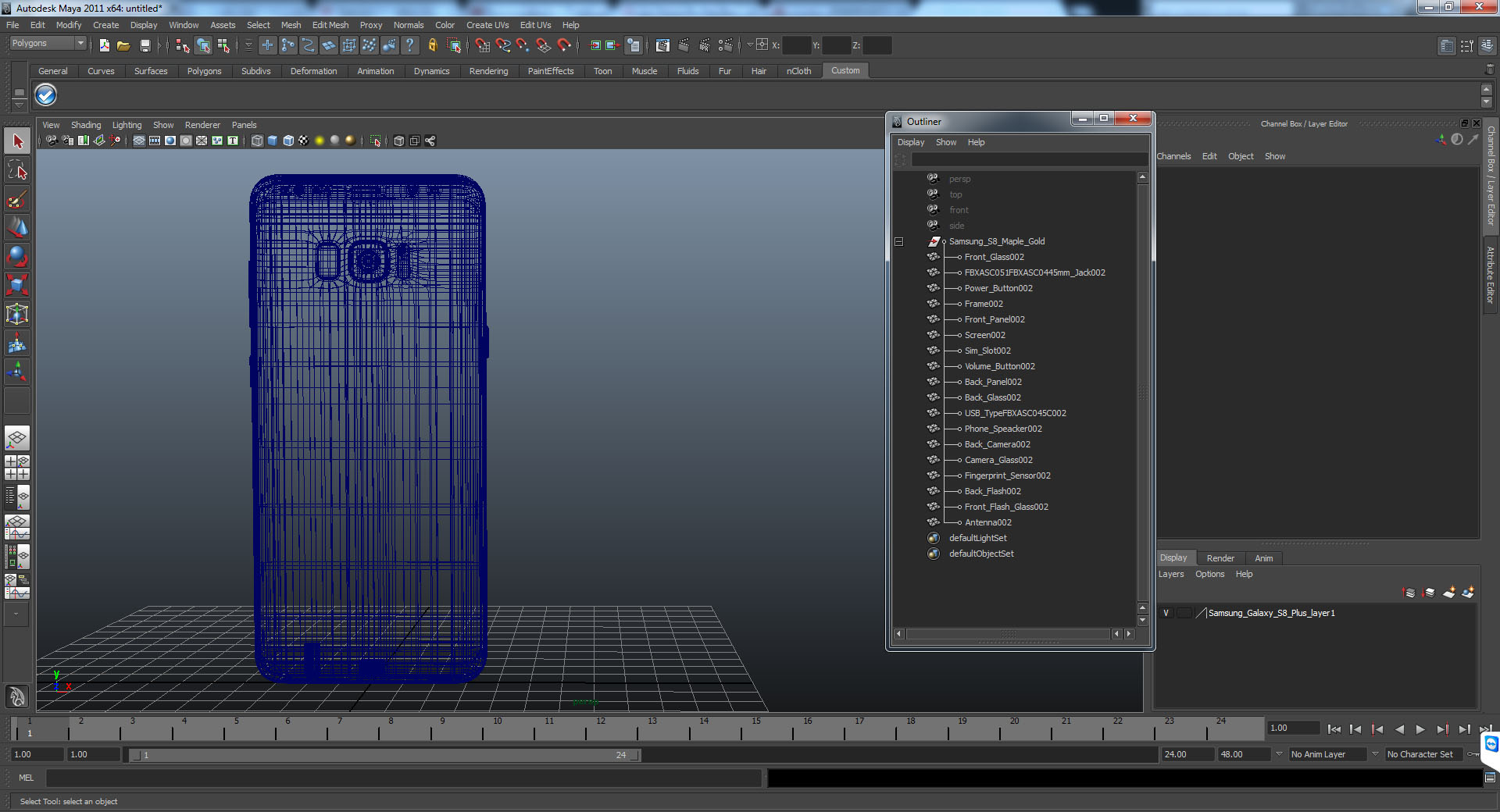The height and width of the screenshot is (812, 1500).
Task: Activate the Scale tool cube icon
Action: click(x=17, y=285)
